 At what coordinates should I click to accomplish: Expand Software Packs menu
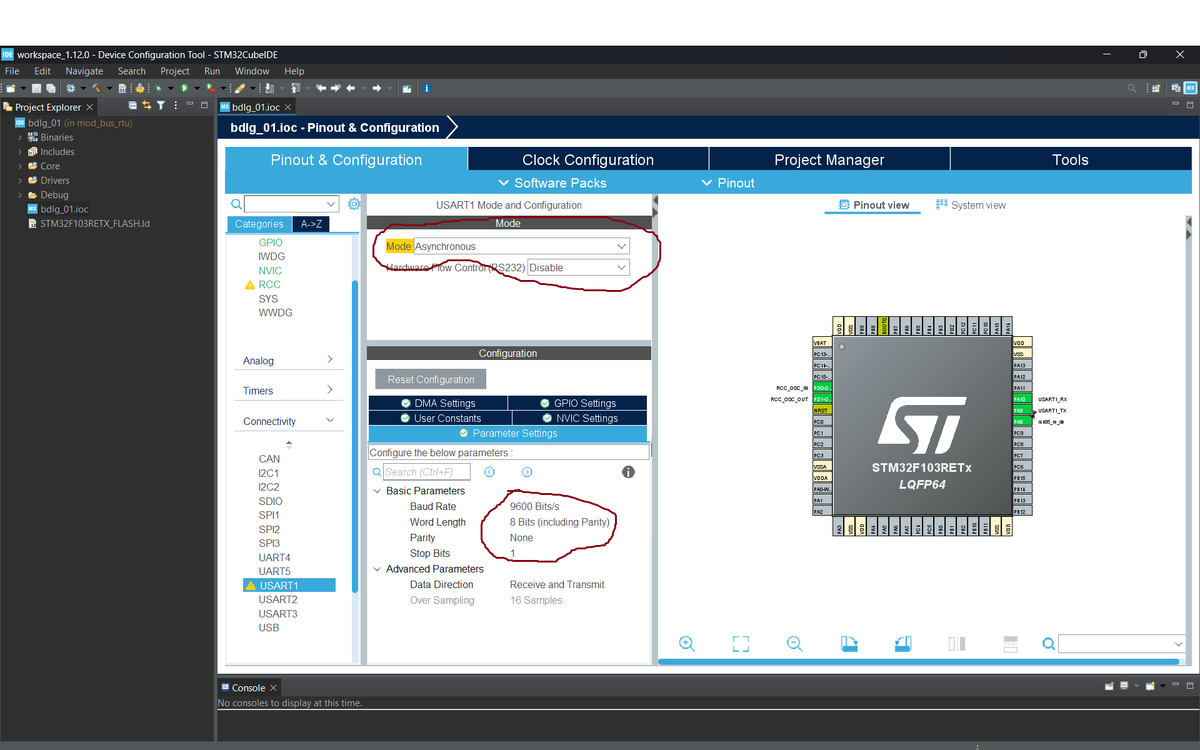coord(552,183)
